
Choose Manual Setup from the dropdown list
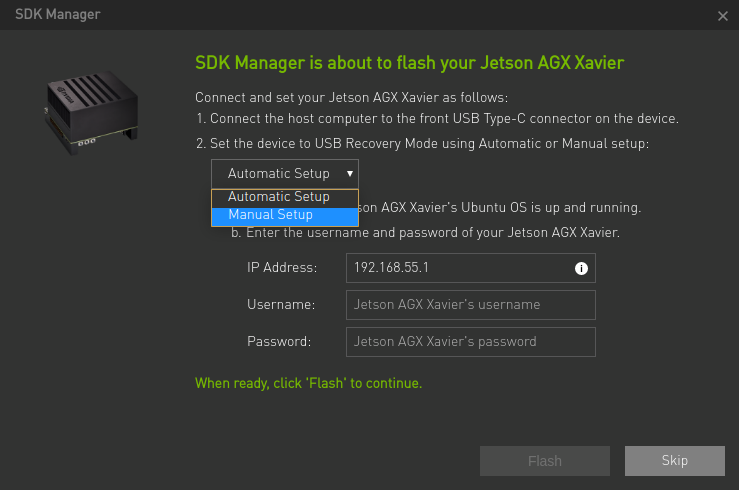285,216
